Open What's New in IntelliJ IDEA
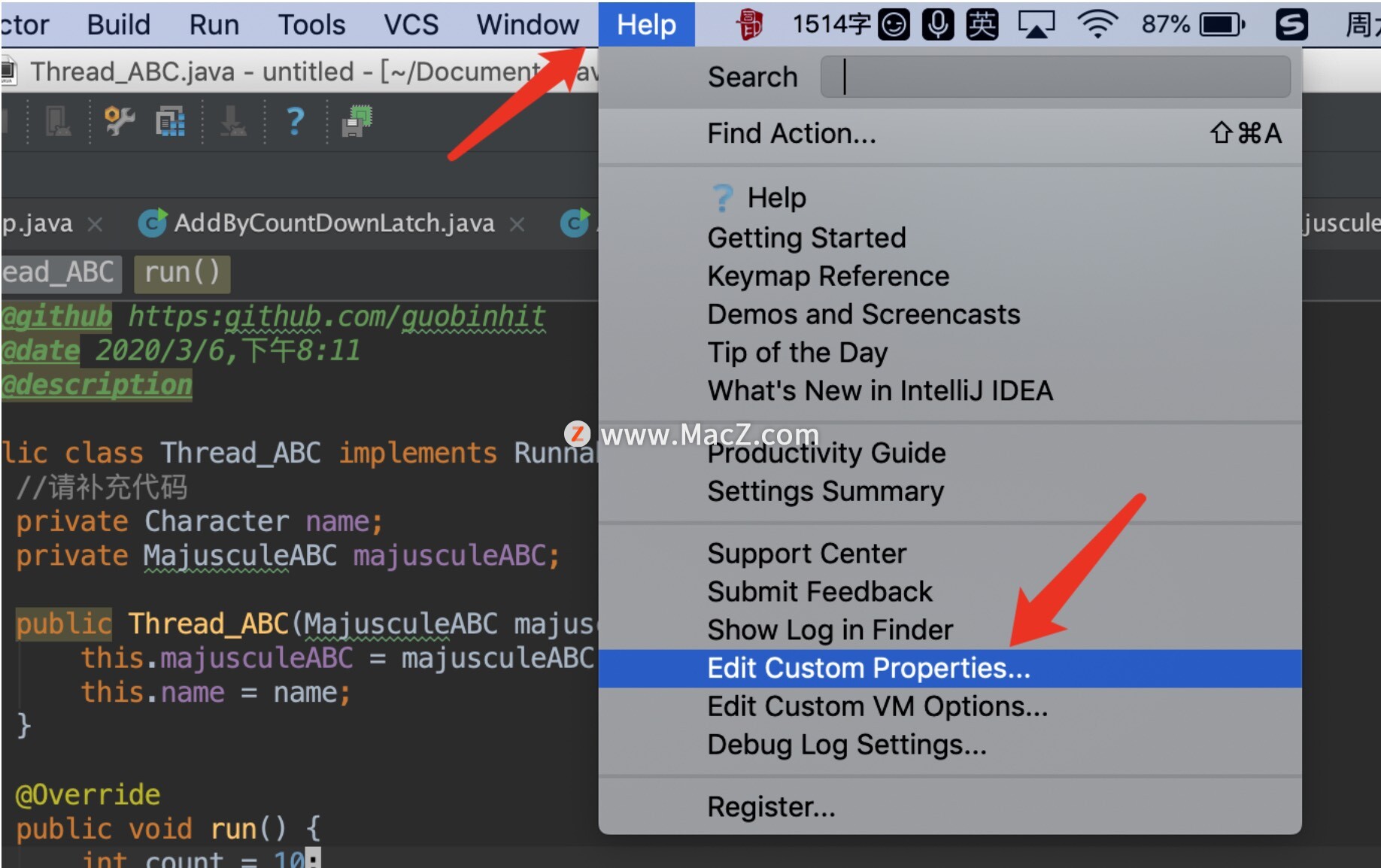This screenshot has height=868, width=1381. tap(950, 391)
